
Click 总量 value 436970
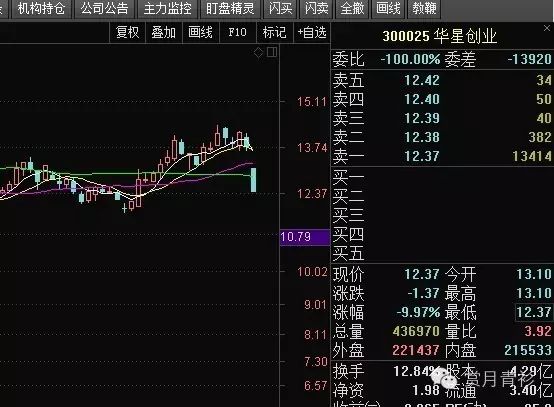pos(416,331)
